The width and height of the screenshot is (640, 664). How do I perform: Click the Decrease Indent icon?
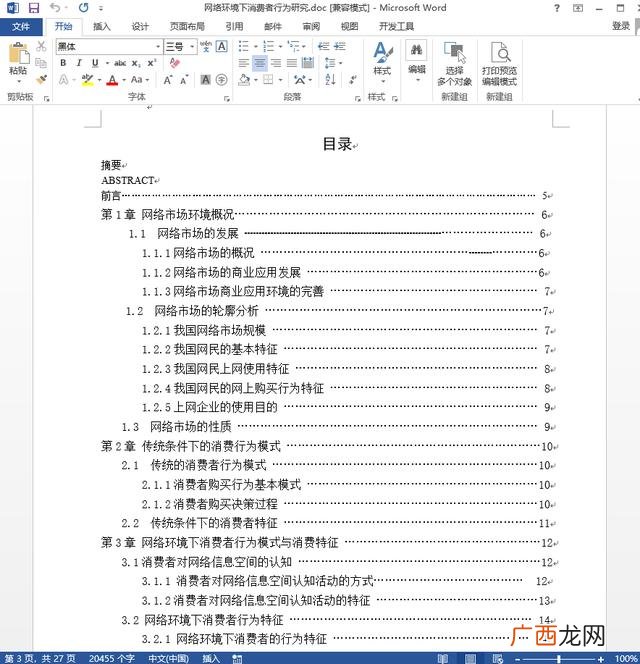pyautogui.click(x=324, y=46)
